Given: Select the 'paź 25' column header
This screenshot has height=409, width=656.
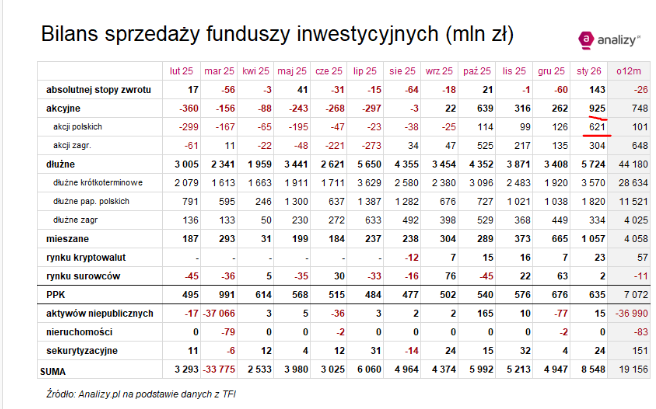Looking at the screenshot, I should (x=477, y=71).
